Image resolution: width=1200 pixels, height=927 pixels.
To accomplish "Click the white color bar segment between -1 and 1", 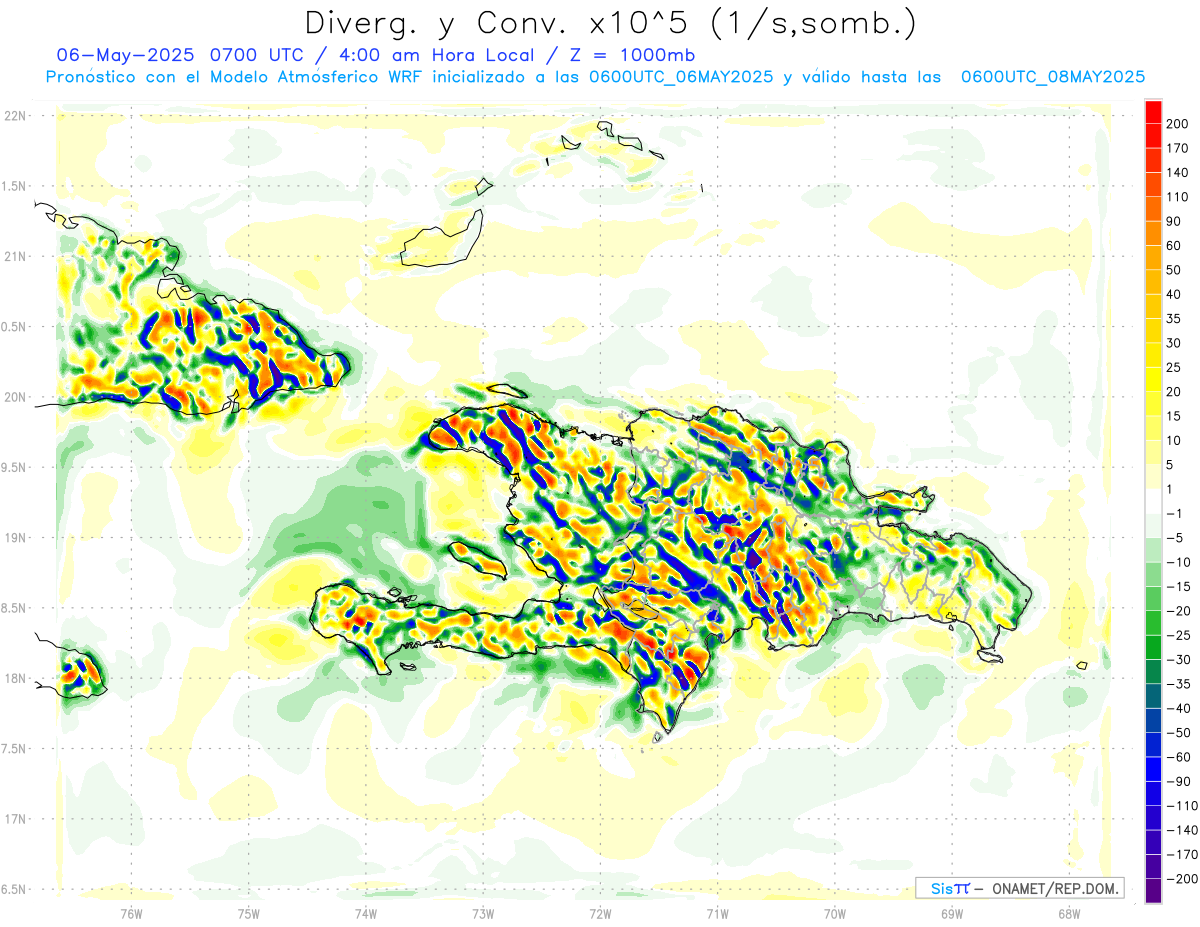I will (1153, 501).
